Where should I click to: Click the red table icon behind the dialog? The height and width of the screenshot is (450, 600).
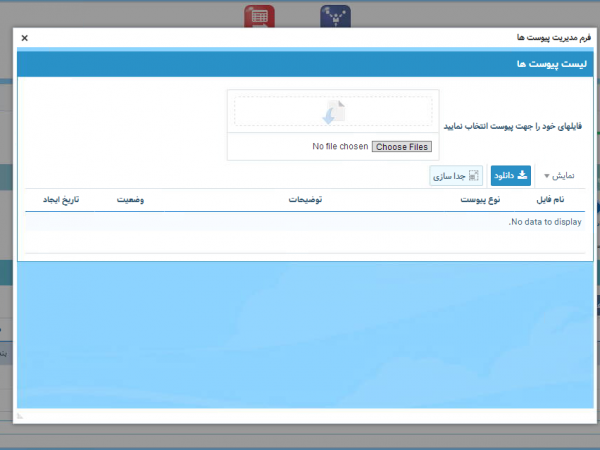pos(259,16)
